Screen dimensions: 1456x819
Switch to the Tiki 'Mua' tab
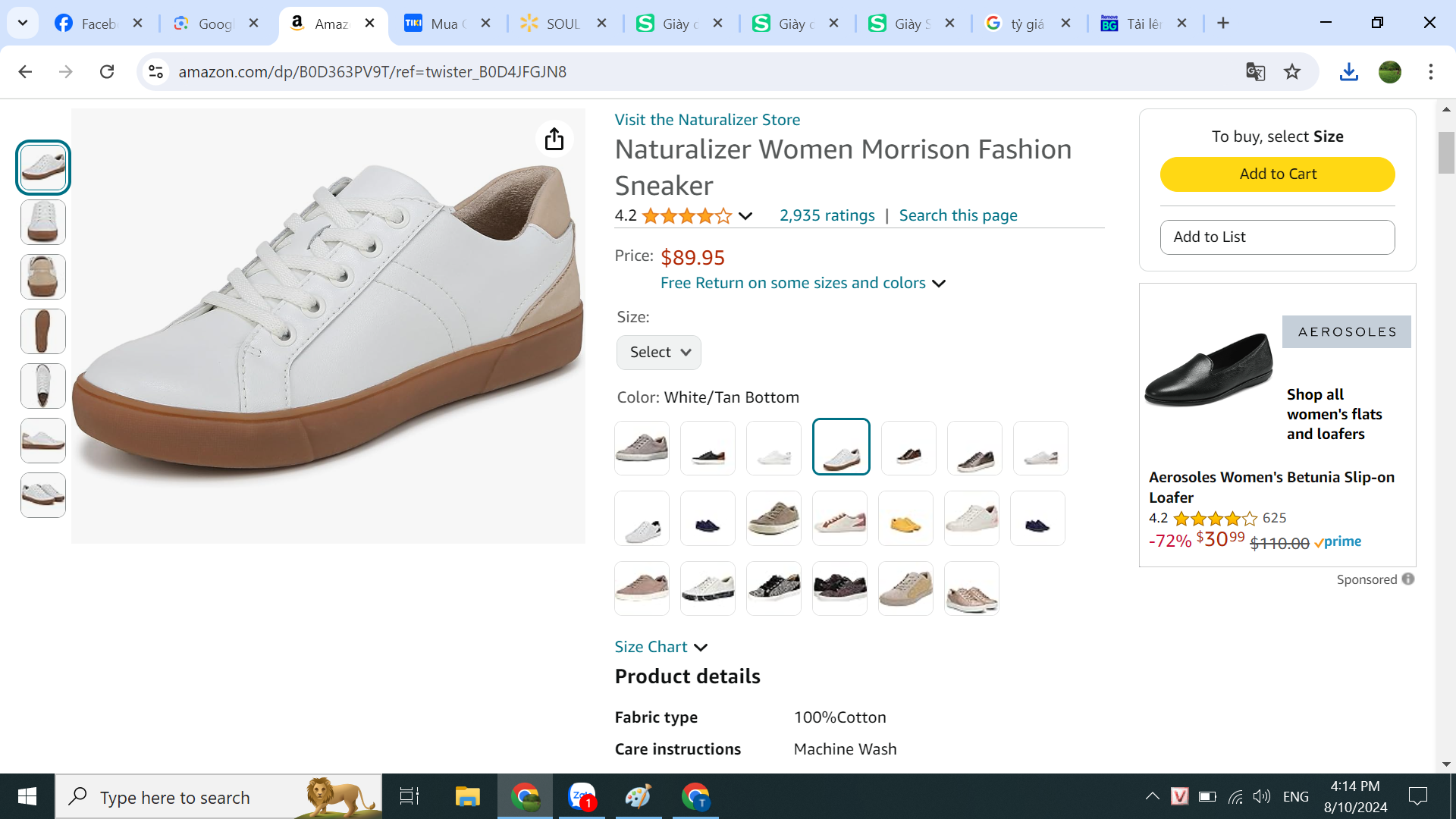click(444, 24)
